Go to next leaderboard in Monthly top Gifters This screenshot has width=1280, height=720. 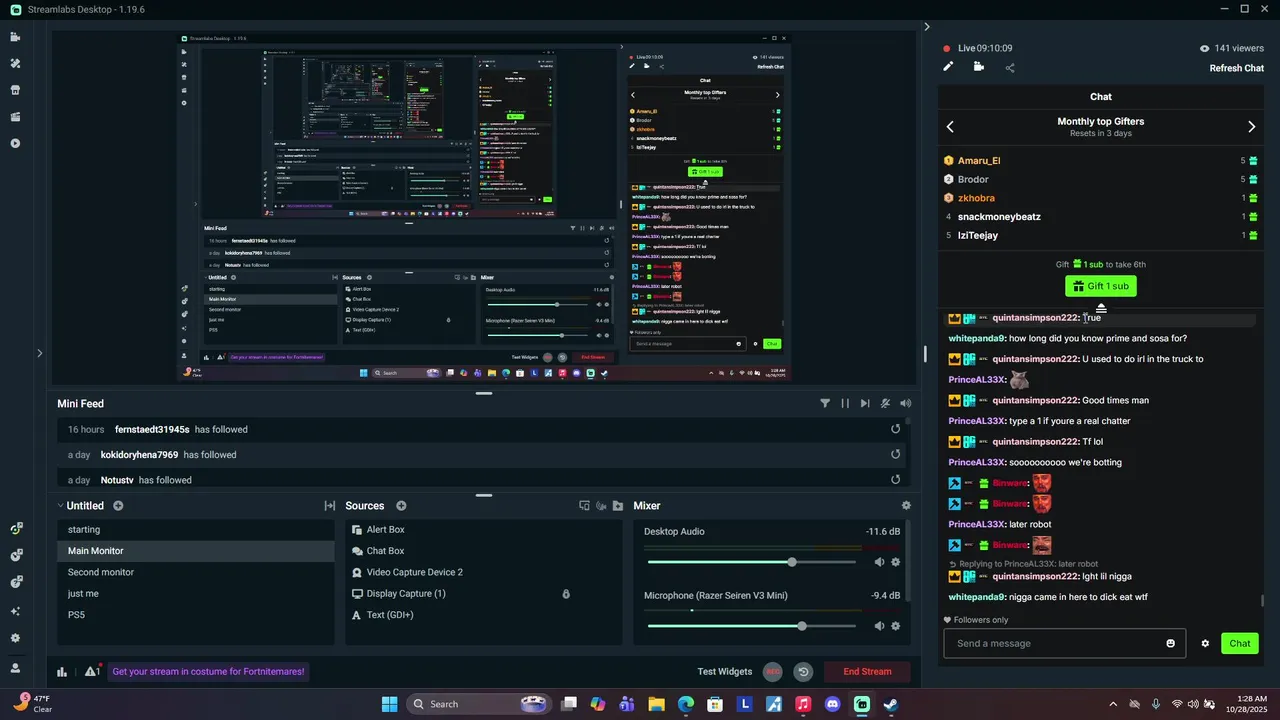[1251, 127]
